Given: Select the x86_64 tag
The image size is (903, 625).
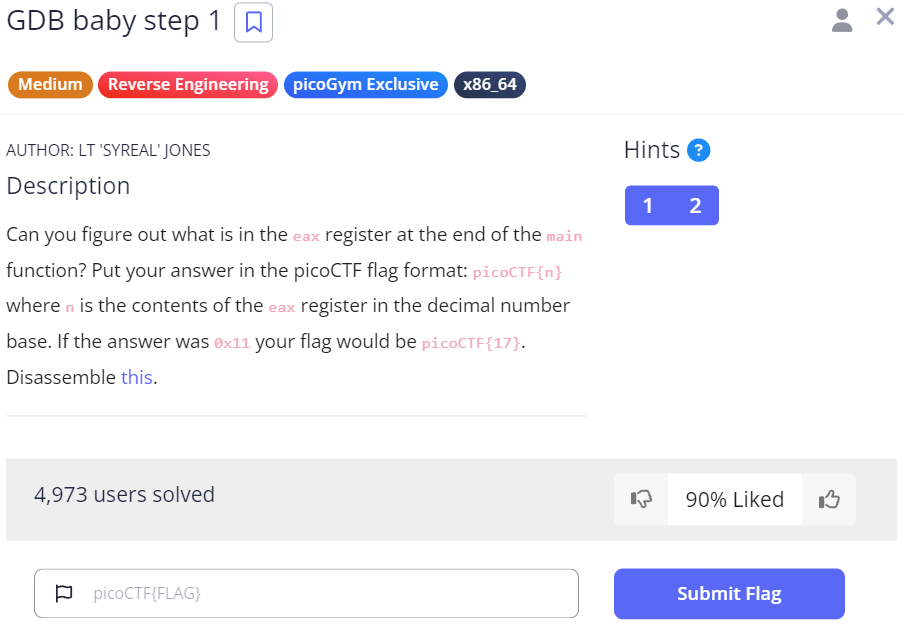Looking at the screenshot, I should [x=490, y=85].
